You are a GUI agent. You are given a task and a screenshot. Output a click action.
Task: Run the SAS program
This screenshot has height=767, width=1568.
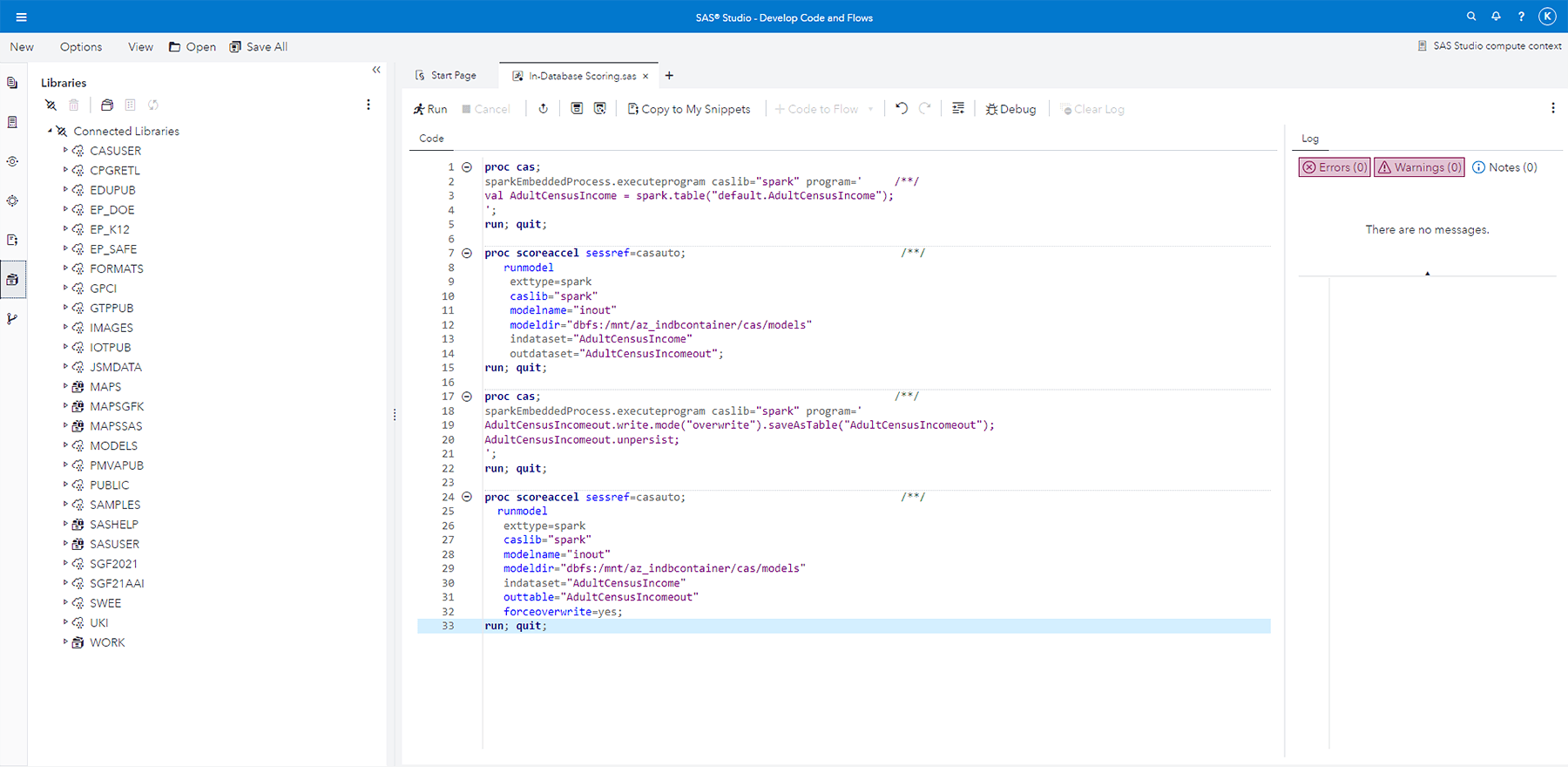pos(430,109)
